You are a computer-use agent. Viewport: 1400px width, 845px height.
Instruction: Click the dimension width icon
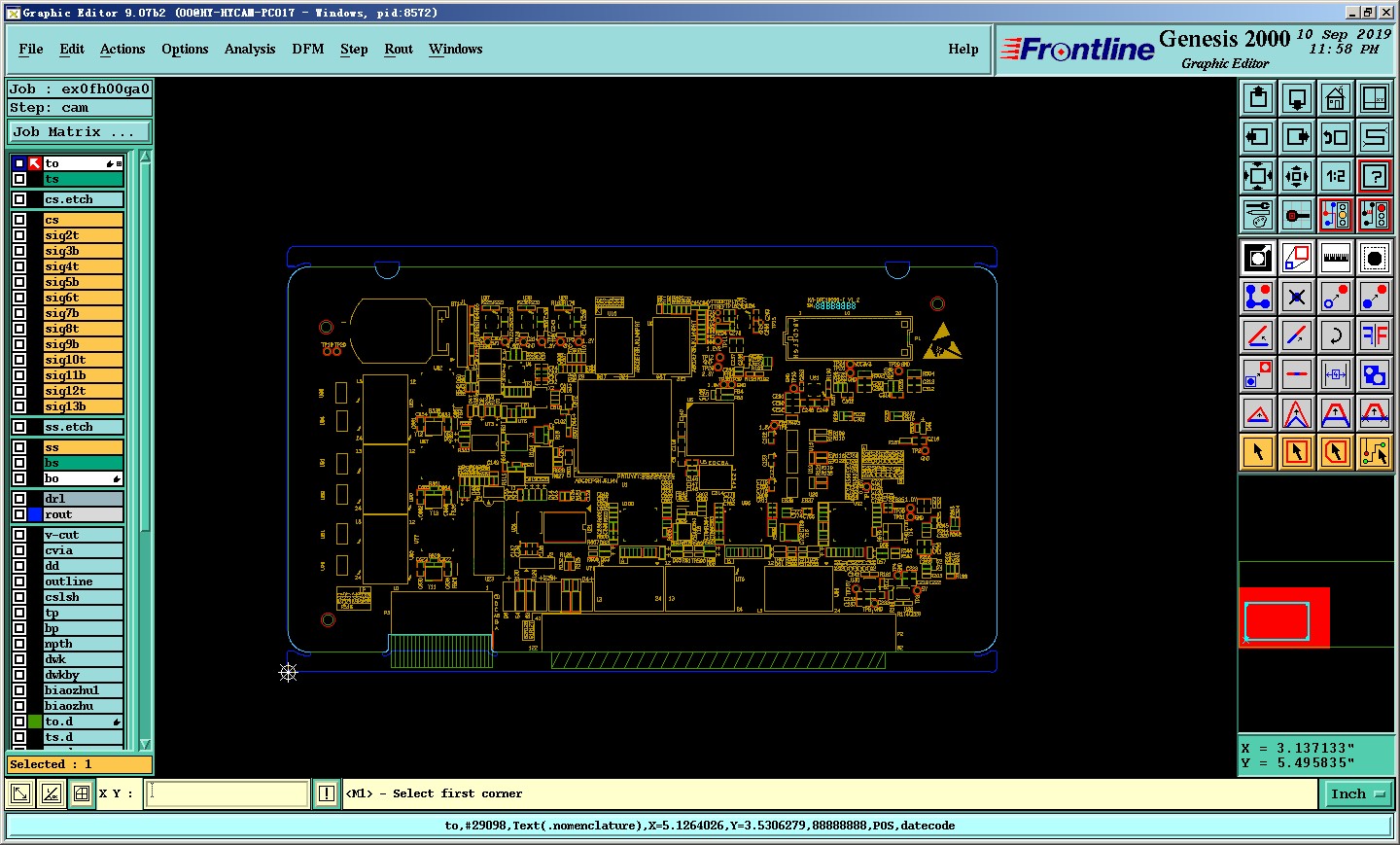click(x=1336, y=374)
